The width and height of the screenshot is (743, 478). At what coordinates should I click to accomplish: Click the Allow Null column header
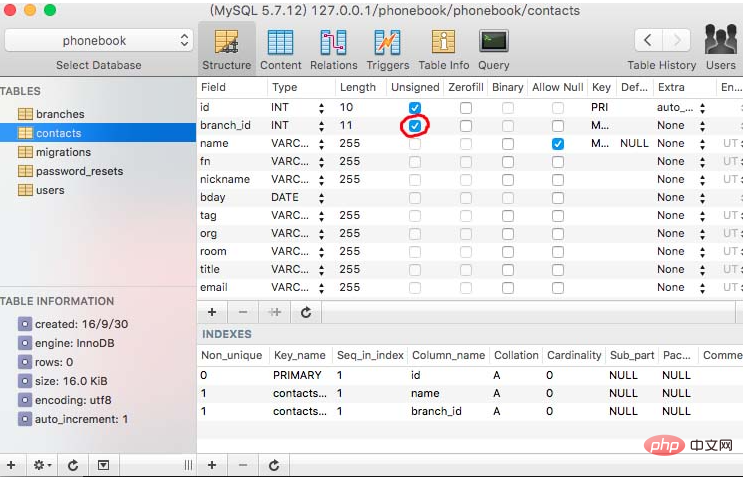coord(558,87)
